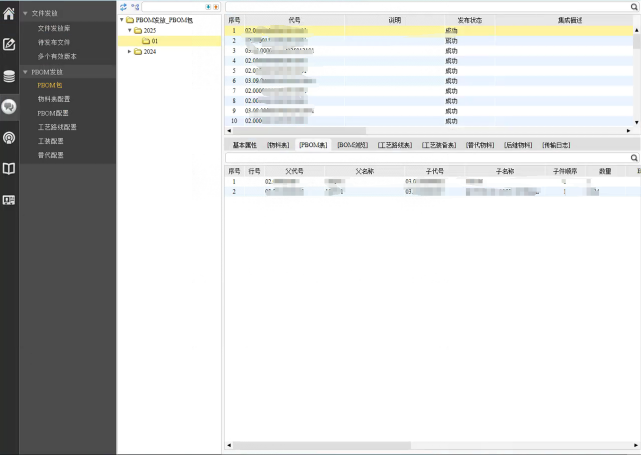Screen dimensions: 641x455
Task: Collapse the 2025 folder node
Action: click(128, 30)
